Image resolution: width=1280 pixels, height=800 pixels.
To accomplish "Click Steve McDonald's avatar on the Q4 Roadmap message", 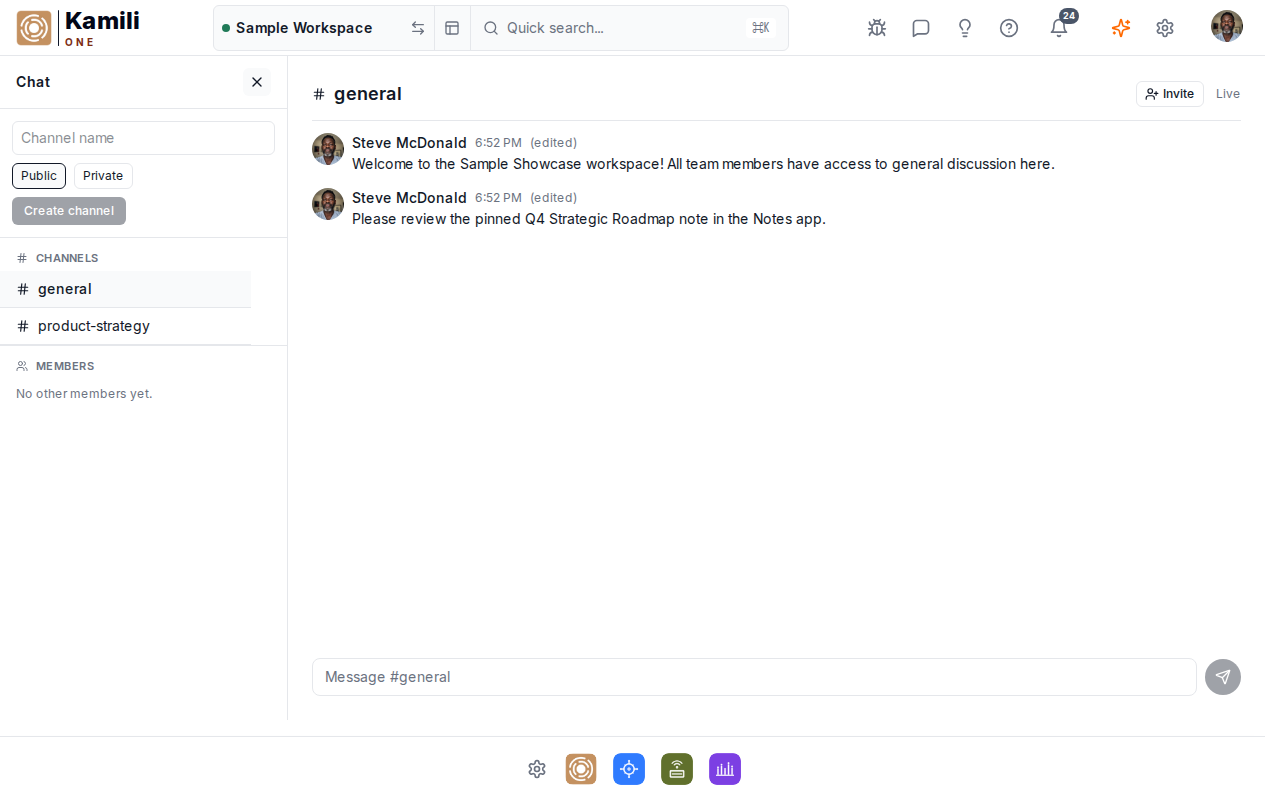I will [328, 204].
